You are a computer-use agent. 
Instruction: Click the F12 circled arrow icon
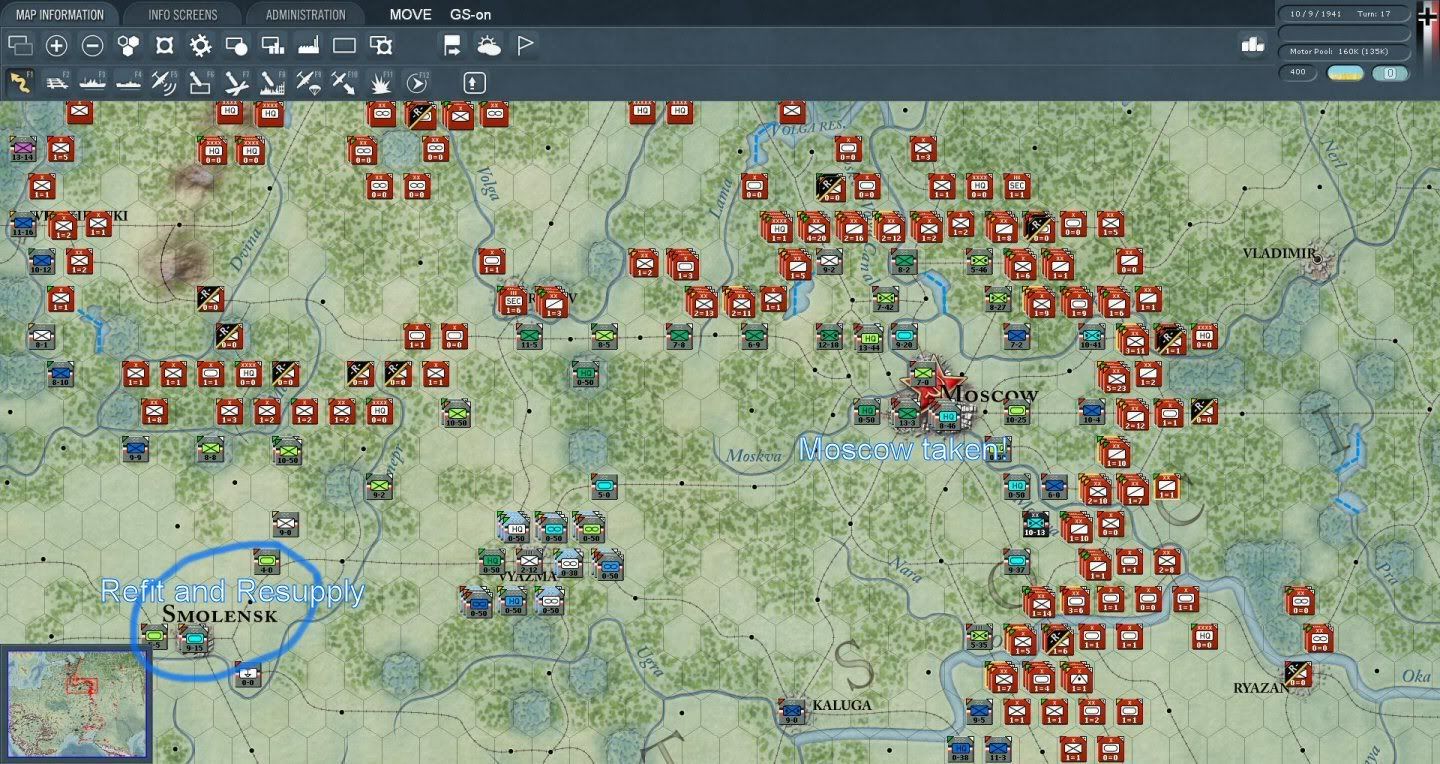click(x=417, y=83)
